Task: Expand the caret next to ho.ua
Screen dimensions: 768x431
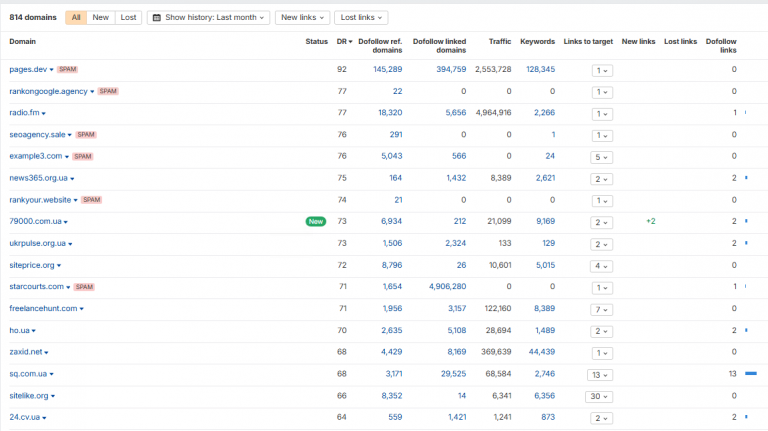Action: tap(33, 331)
